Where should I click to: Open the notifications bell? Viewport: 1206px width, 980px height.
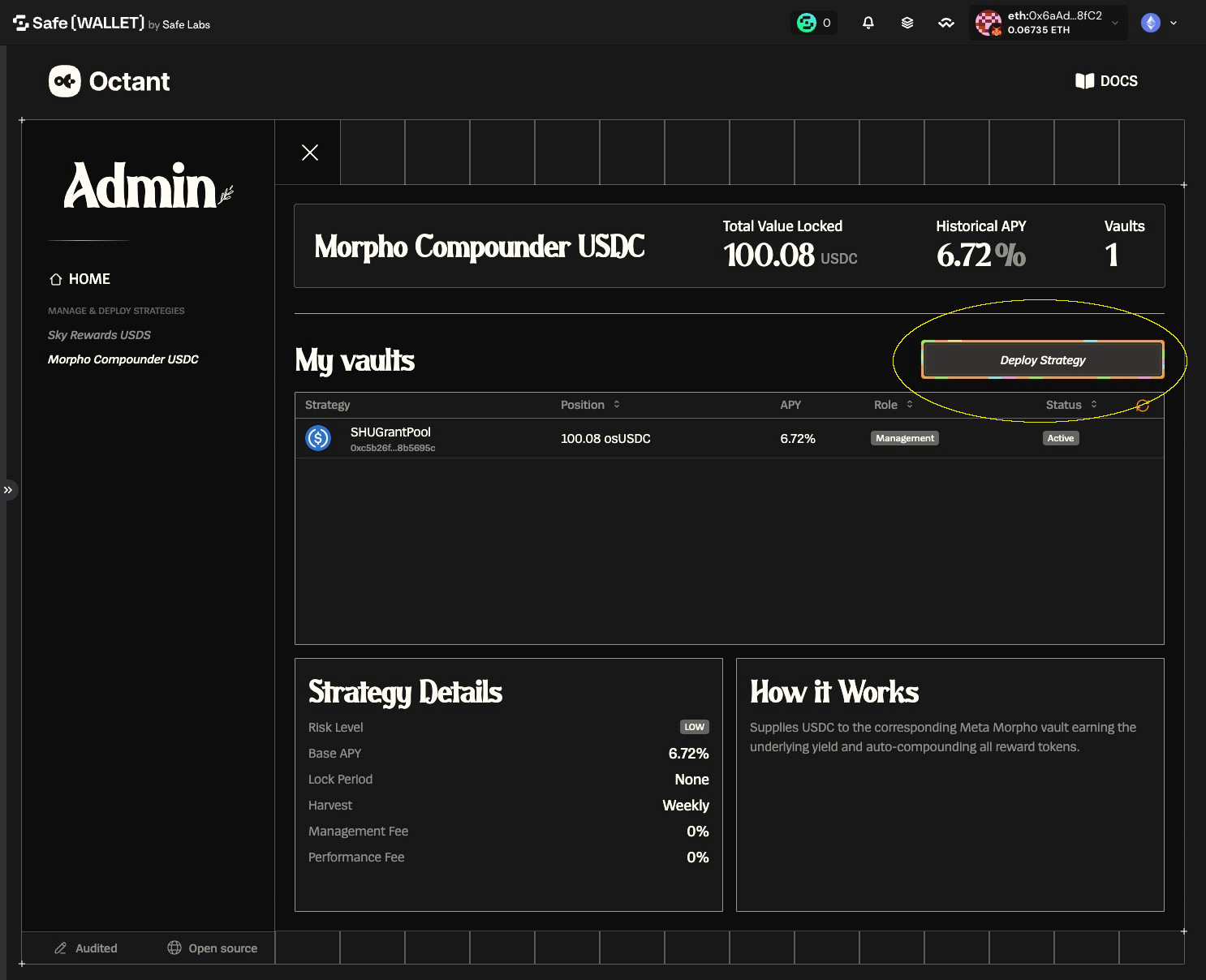pyautogui.click(x=868, y=23)
